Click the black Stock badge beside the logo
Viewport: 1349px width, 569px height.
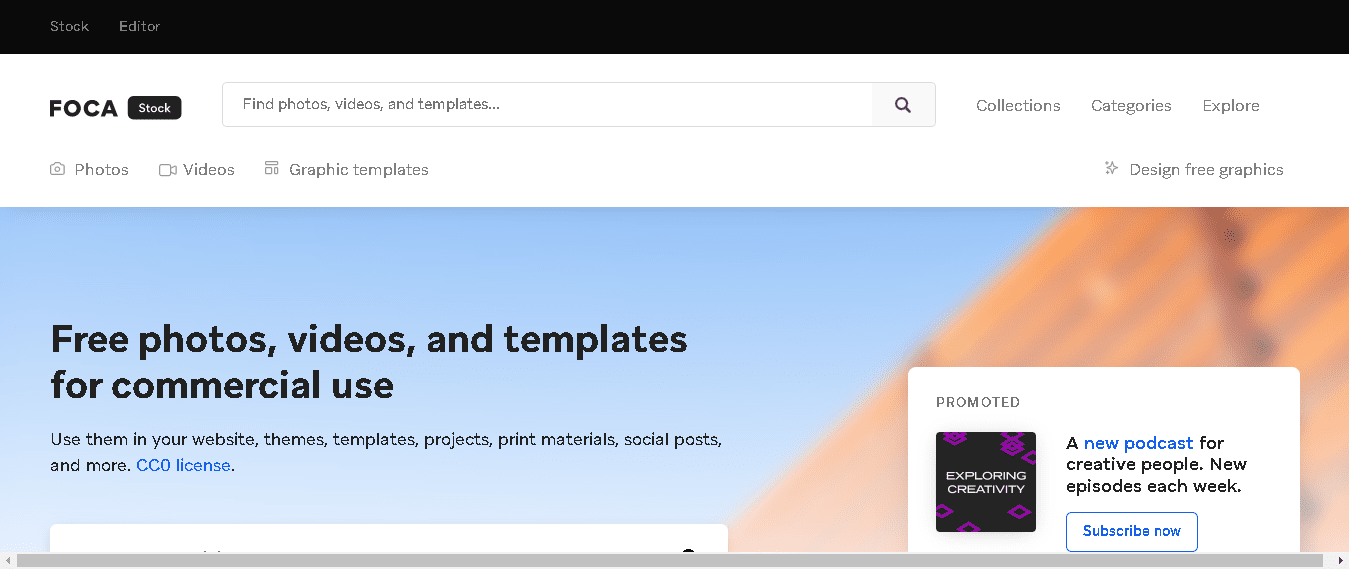pos(155,108)
